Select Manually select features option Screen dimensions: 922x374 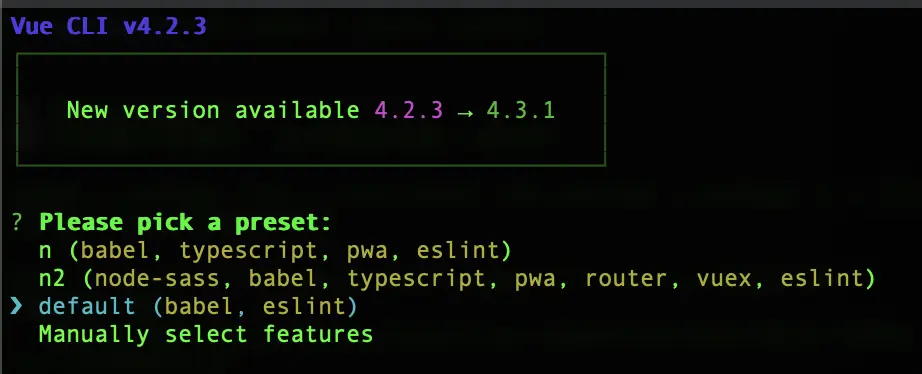pos(206,335)
